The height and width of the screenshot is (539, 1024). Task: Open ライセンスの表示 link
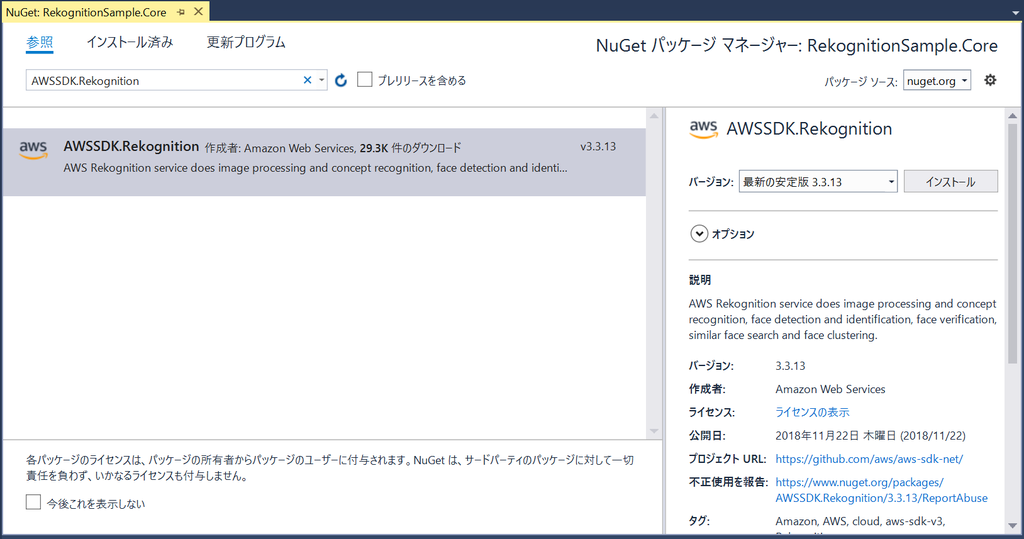(812, 412)
